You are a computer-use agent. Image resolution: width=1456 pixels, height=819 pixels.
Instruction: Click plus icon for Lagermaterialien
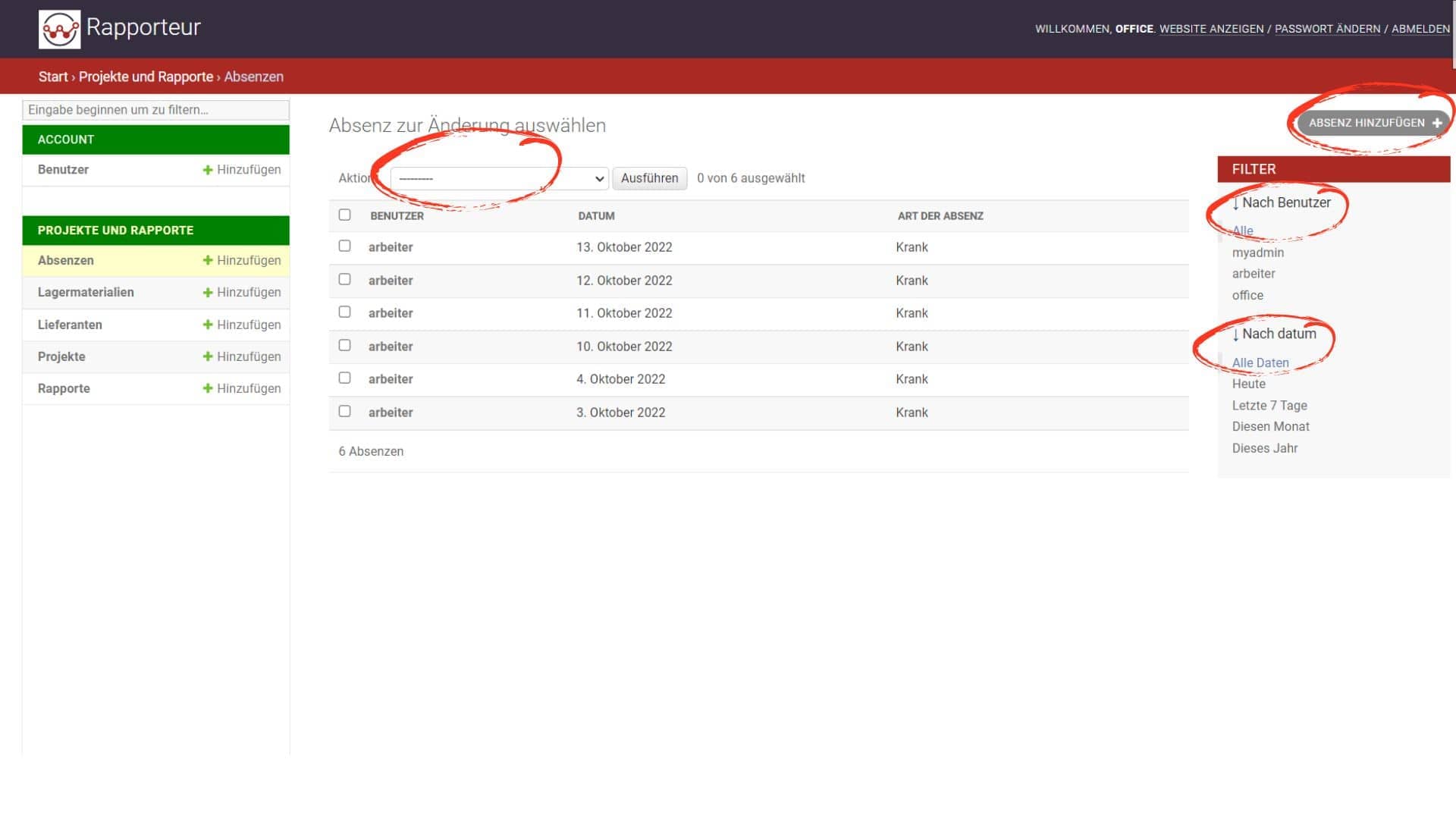pos(208,293)
